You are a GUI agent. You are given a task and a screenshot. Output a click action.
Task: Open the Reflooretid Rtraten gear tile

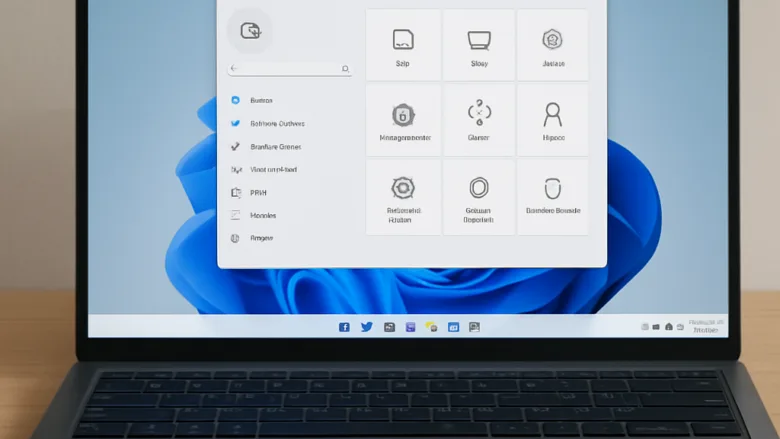pos(403,197)
